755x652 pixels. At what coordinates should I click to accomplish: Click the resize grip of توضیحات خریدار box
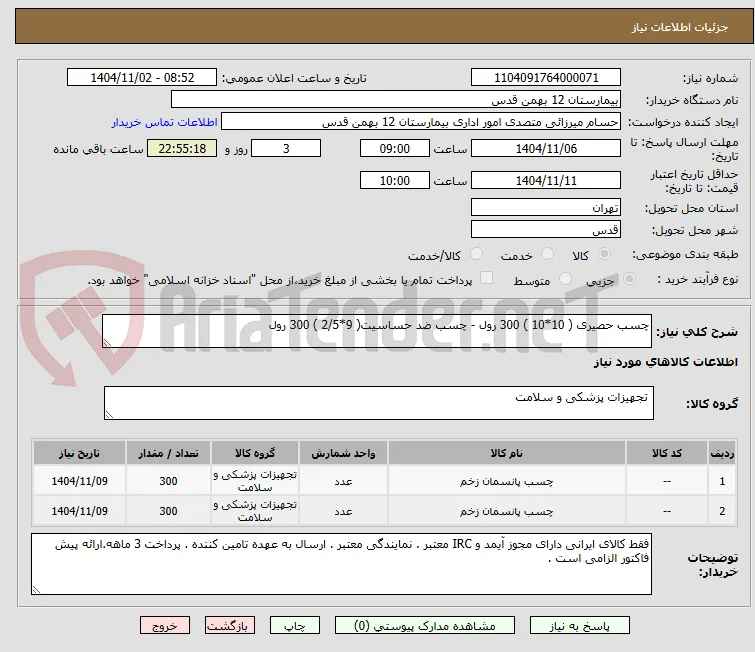pos(37,589)
